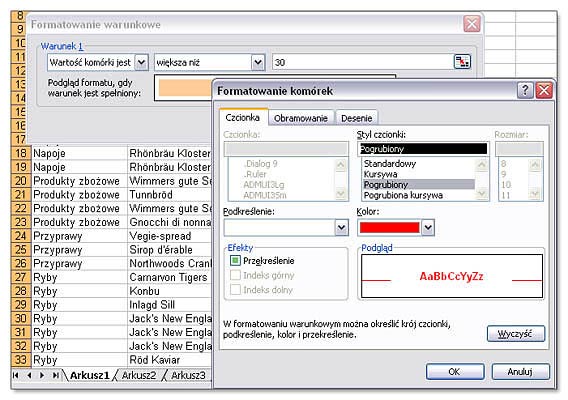Select the Arkusz1 sheet tab

pos(89,375)
